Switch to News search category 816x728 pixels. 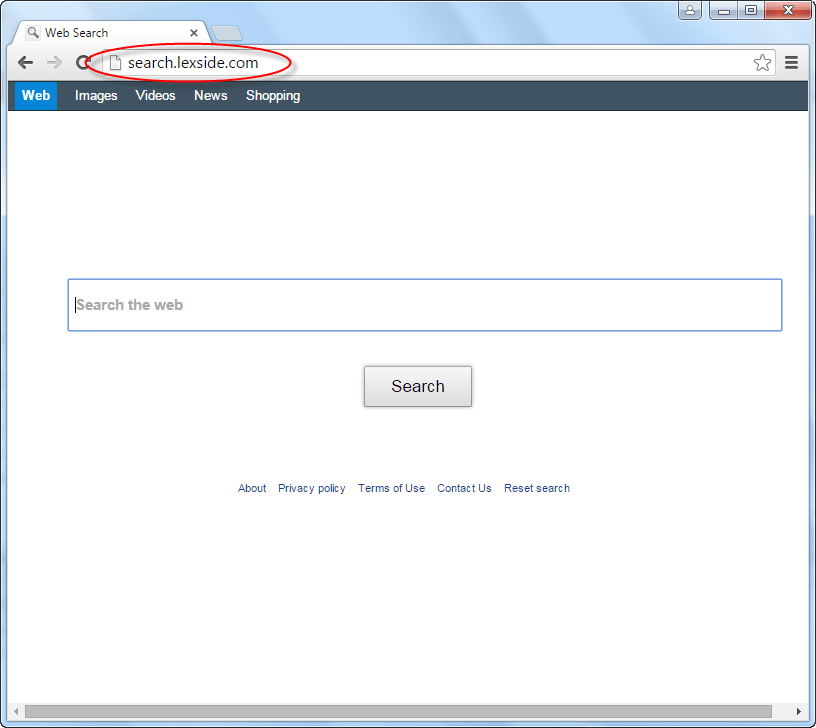[x=211, y=96]
